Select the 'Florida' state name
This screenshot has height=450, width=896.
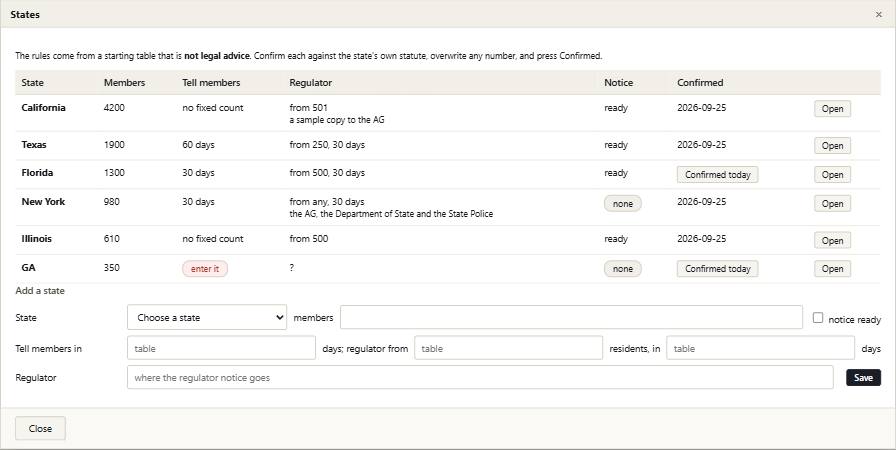[37, 172]
